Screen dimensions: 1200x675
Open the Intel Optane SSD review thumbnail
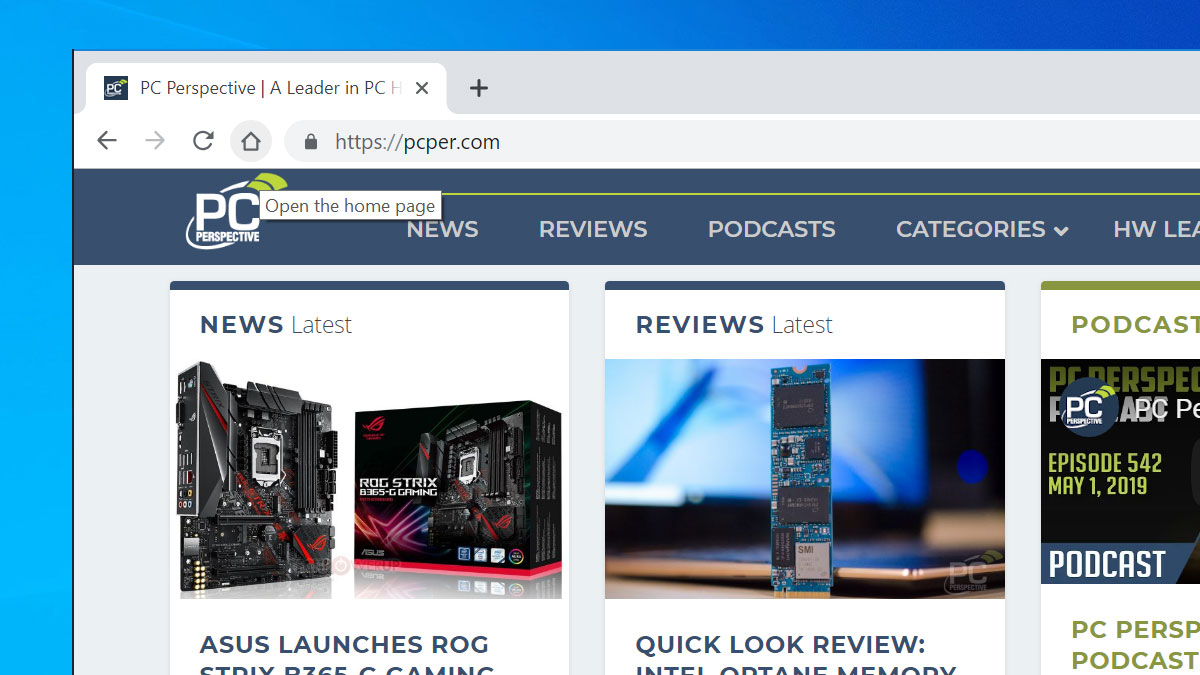pos(805,479)
